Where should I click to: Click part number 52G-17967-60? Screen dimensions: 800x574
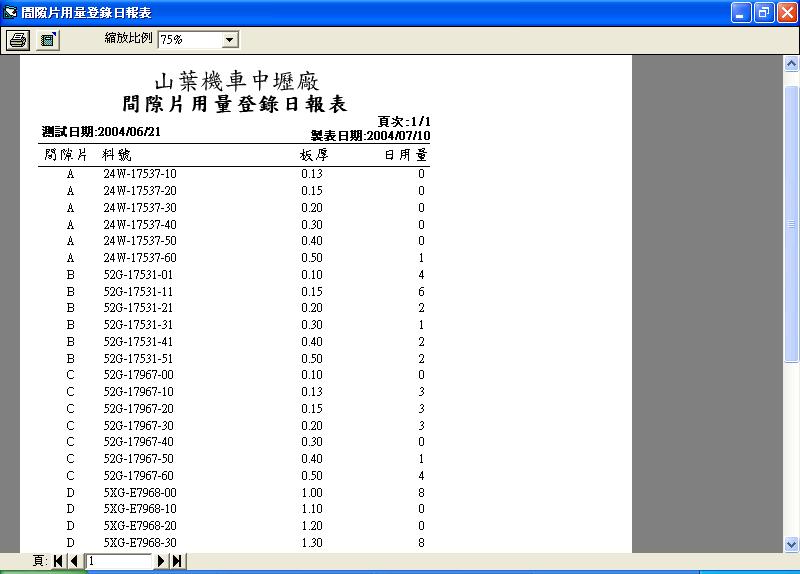pos(139,475)
